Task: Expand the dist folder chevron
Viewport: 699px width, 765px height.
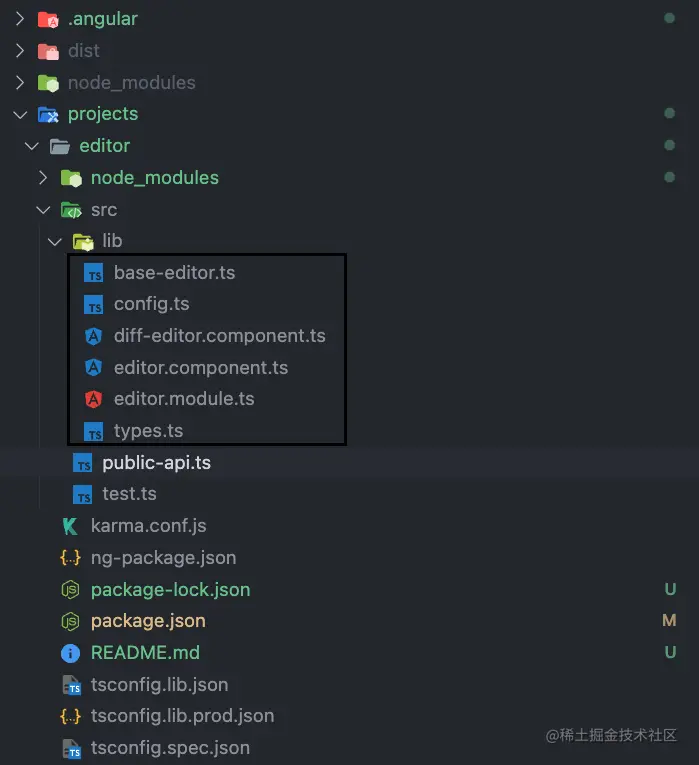Action: point(20,51)
